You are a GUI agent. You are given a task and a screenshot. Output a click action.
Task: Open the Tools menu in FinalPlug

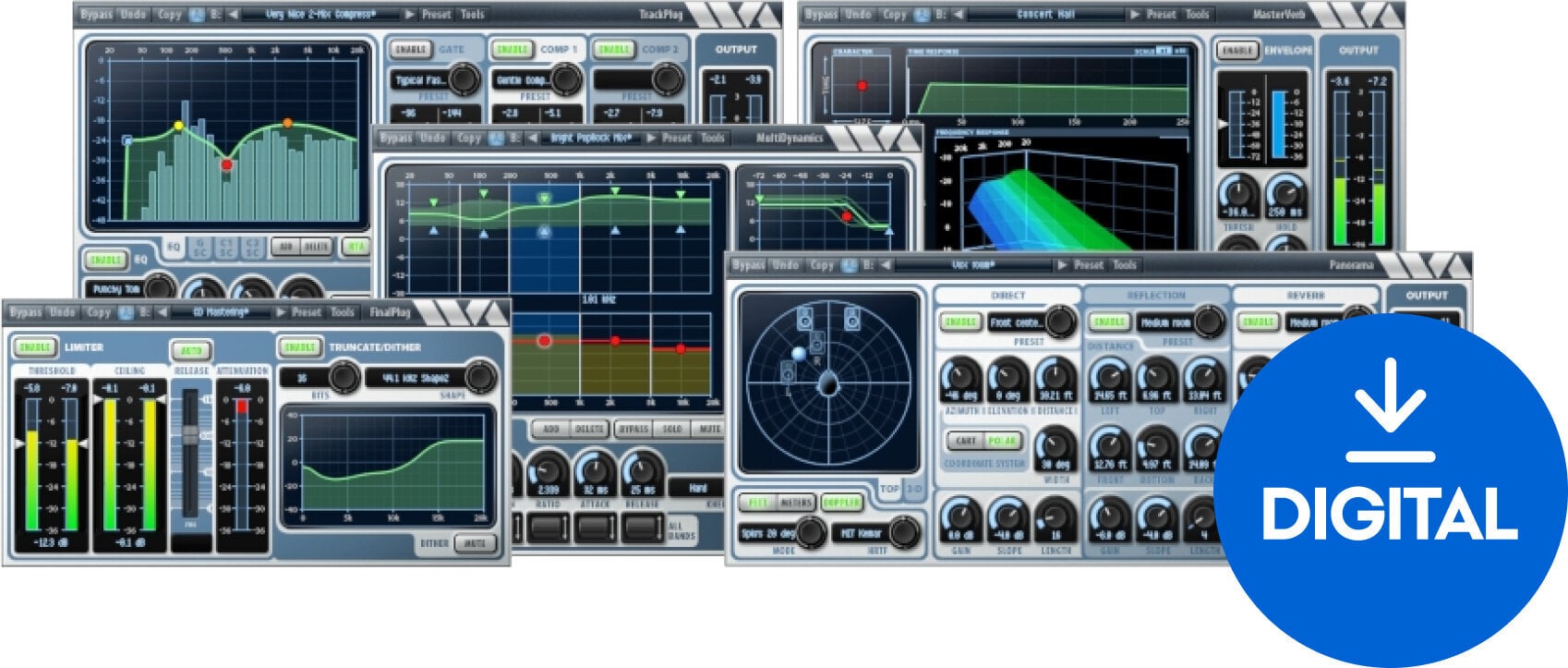tap(343, 312)
